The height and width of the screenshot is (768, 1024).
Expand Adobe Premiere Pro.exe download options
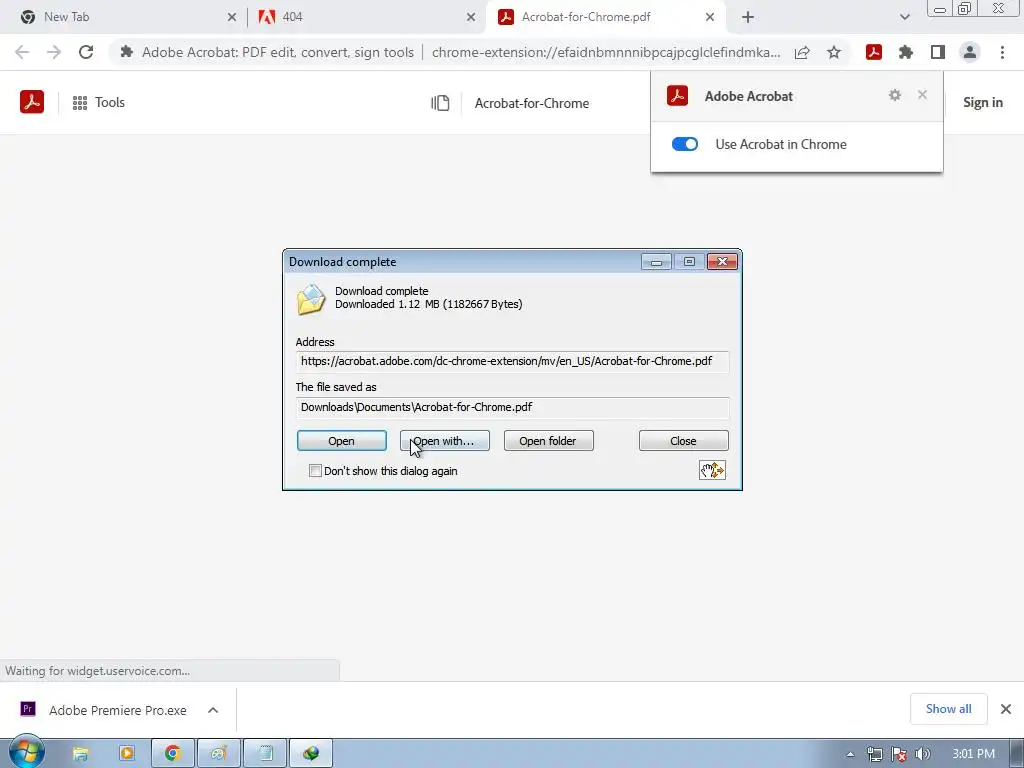coord(213,710)
